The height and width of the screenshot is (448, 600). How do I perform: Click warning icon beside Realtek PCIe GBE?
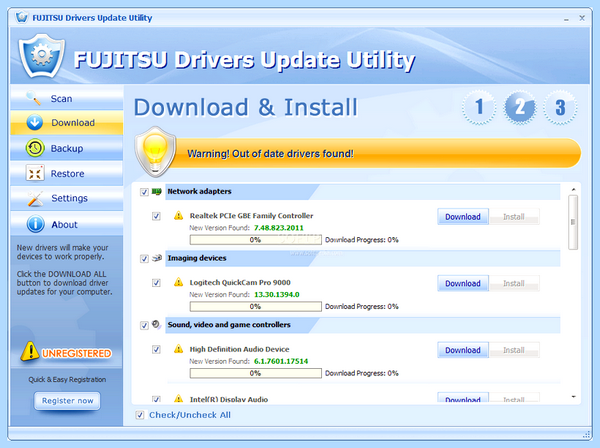tap(178, 216)
